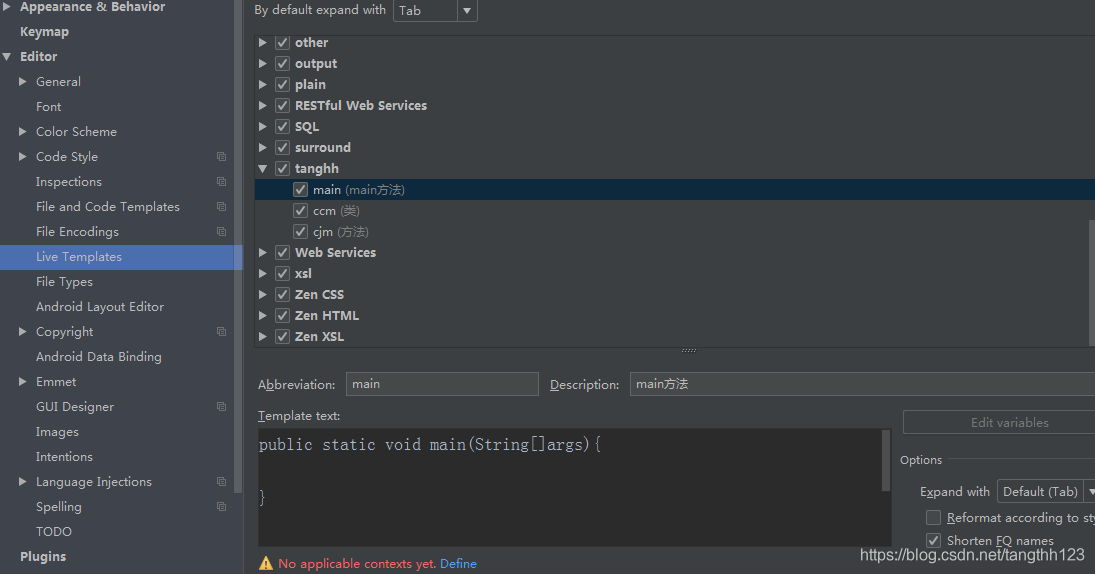The width and height of the screenshot is (1095, 574).
Task: Select File Types in the settings sidebar
Action: [64, 282]
